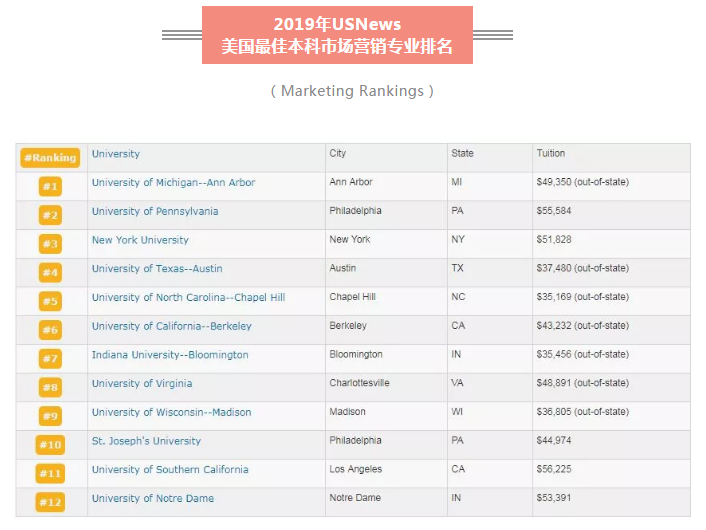Click the #1 rank badge
Image resolution: width=706 pixels, height=530 pixels.
click(x=50, y=186)
